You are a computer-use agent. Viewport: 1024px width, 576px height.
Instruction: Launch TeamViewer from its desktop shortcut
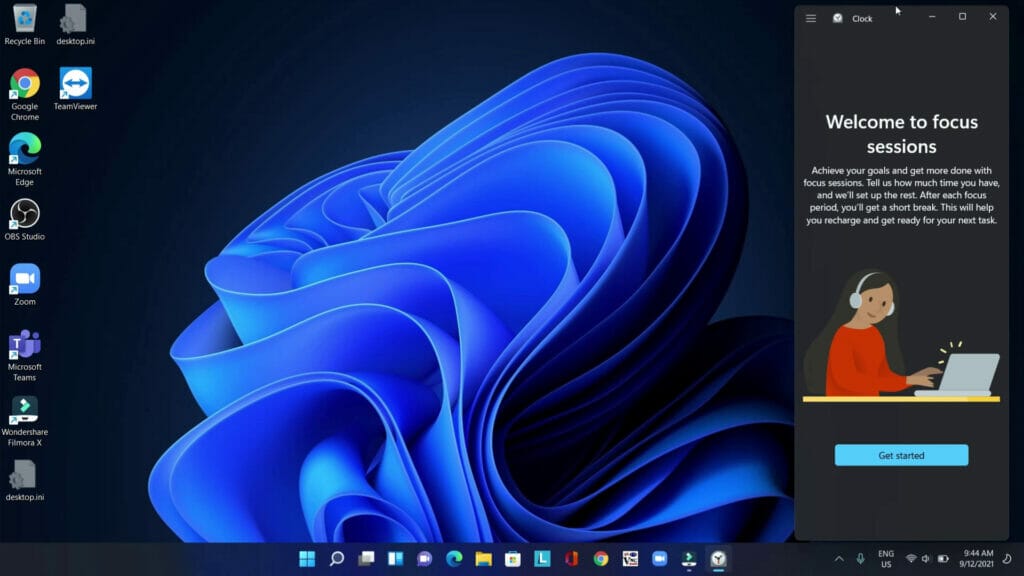click(78, 83)
